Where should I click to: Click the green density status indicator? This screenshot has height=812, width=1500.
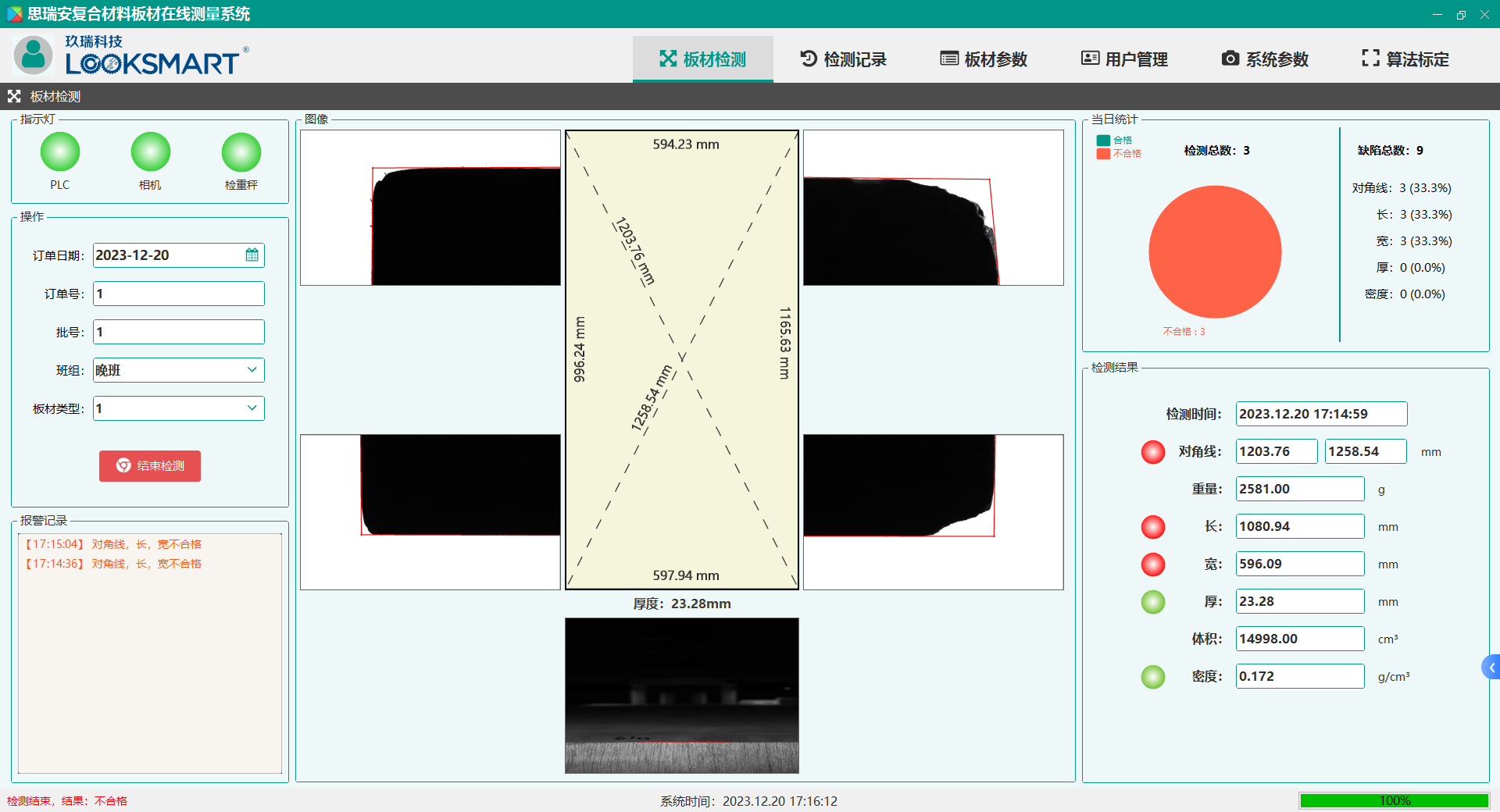pyautogui.click(x=1152, y=677)
